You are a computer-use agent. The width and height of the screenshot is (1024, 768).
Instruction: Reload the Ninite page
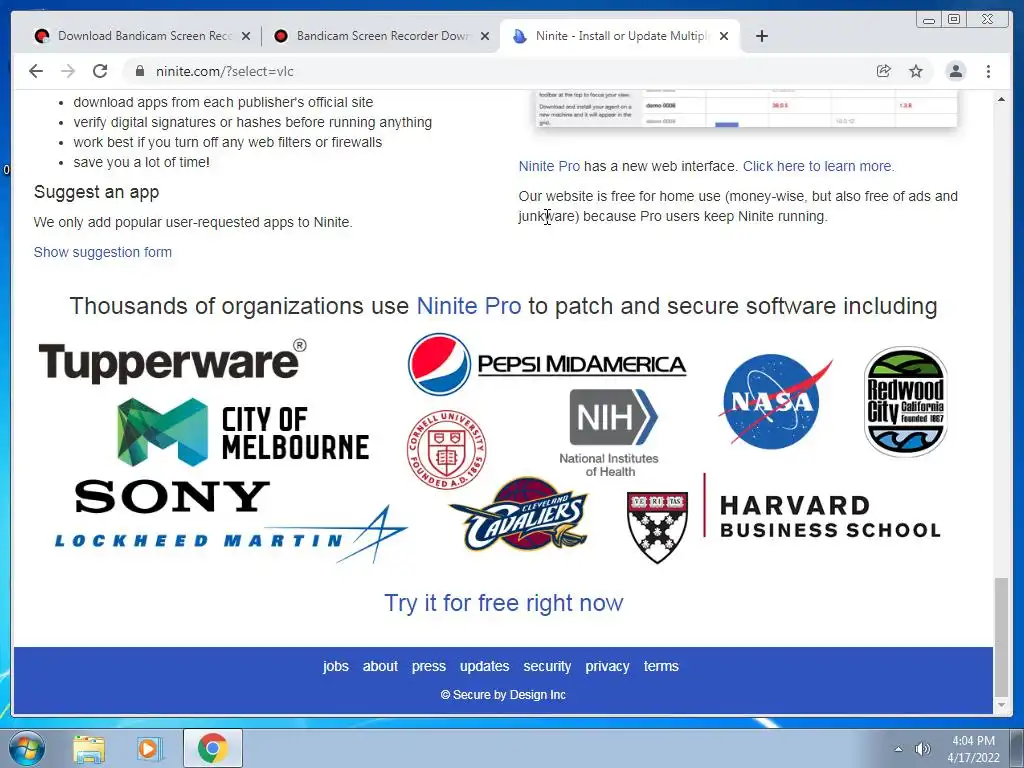click(x=100, y=71)
